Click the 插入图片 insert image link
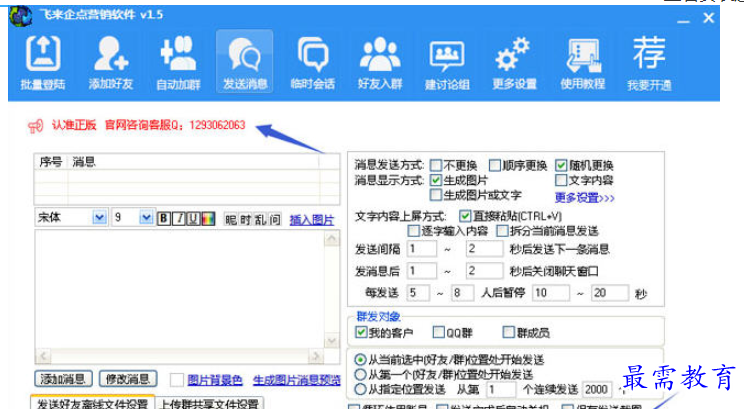Image resolution: width=744 pixels, height=409 pixels. [x=312, y=220]
